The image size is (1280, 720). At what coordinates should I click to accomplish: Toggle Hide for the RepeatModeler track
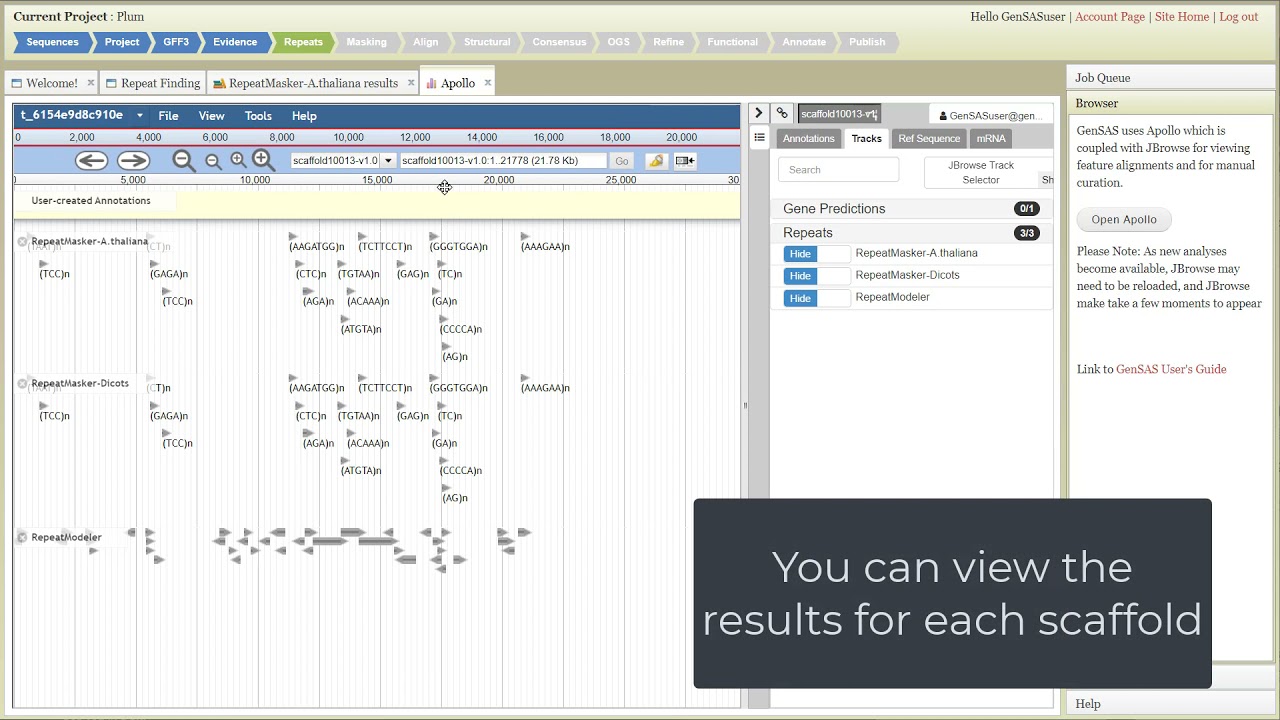click(816, 298)
